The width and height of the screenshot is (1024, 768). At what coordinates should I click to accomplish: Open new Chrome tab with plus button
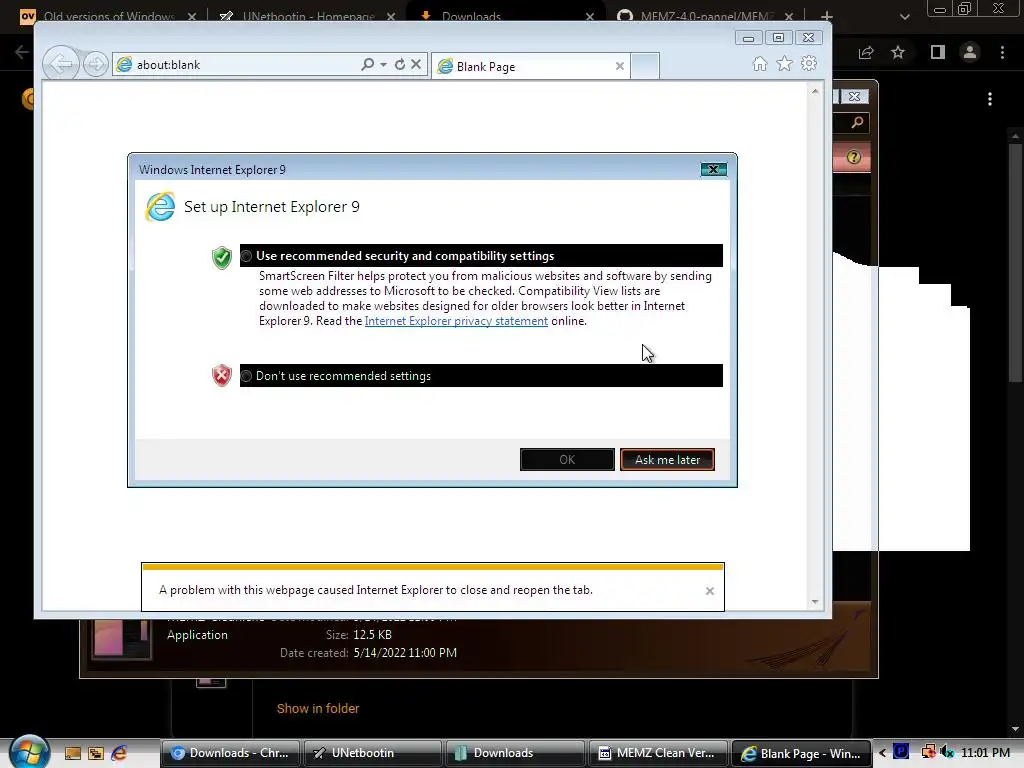click(827, 16)
